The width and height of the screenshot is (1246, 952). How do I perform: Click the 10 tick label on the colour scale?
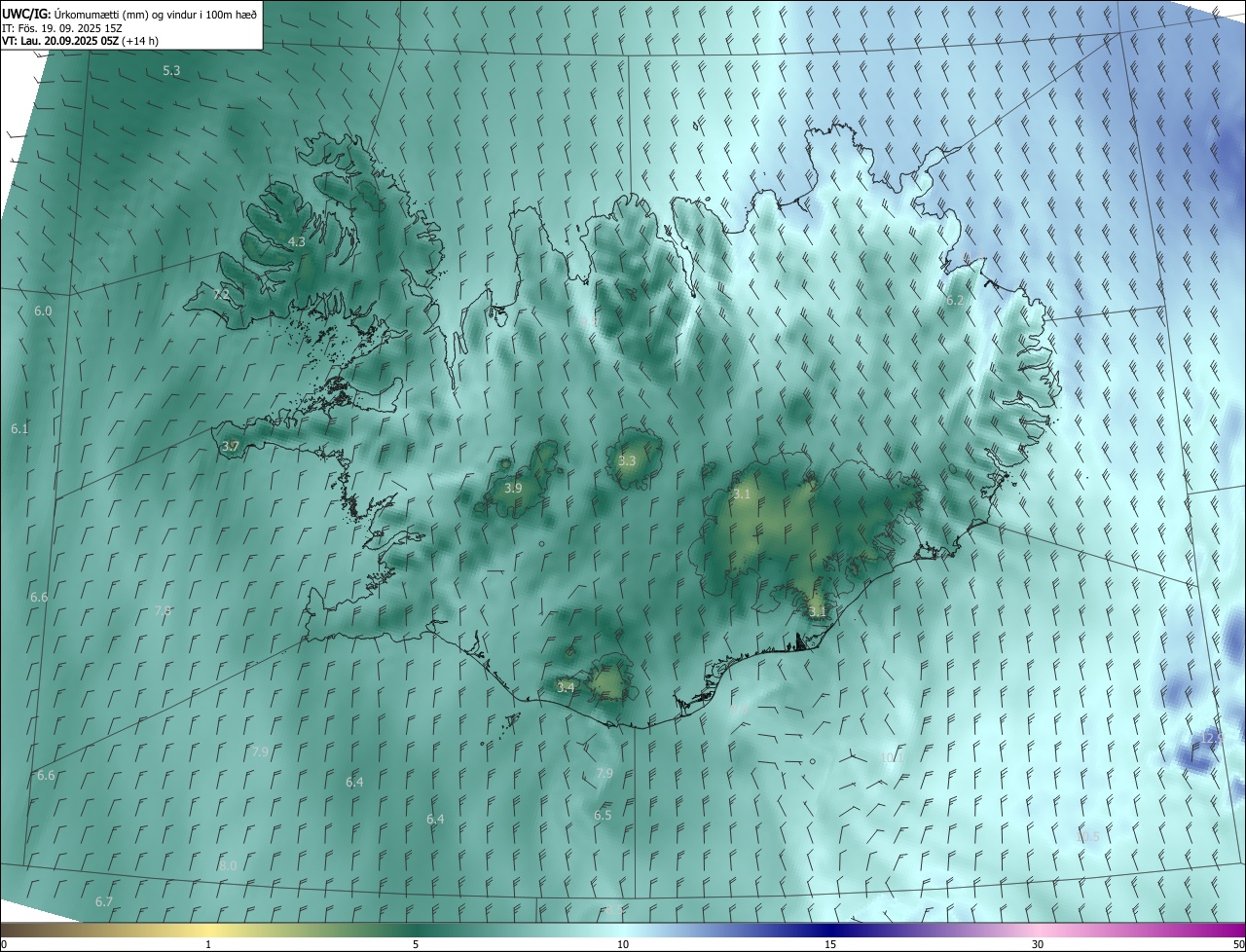point(623,944)
